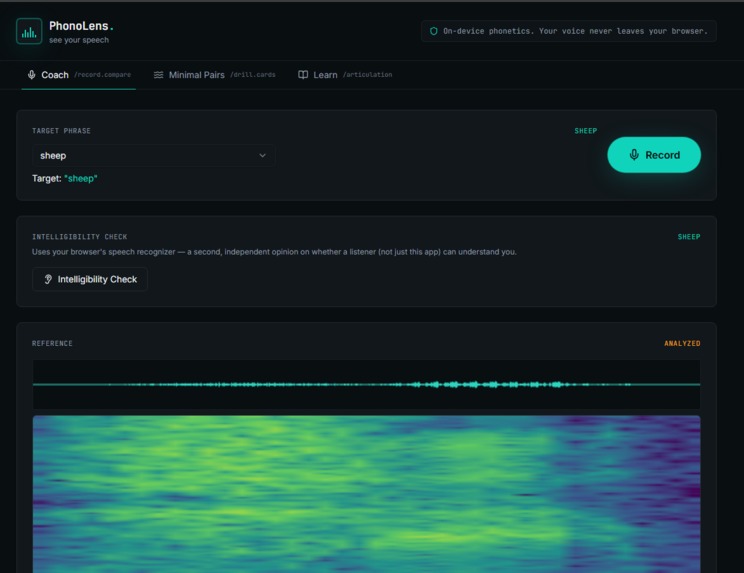744x573 pixels.
Task: Click the REFERENCE heading
Action: (x=52, y=343)
